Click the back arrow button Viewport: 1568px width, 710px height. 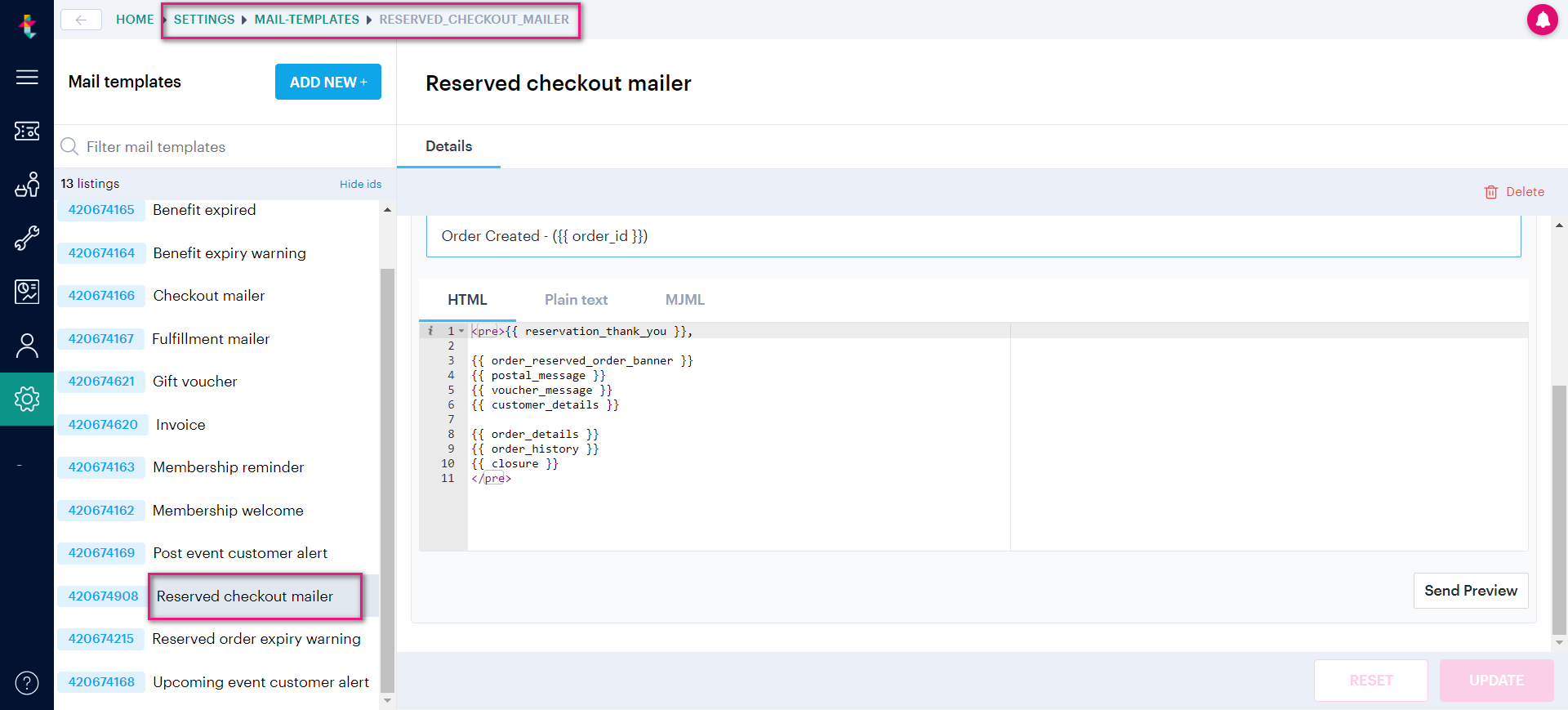pos(81,20)
